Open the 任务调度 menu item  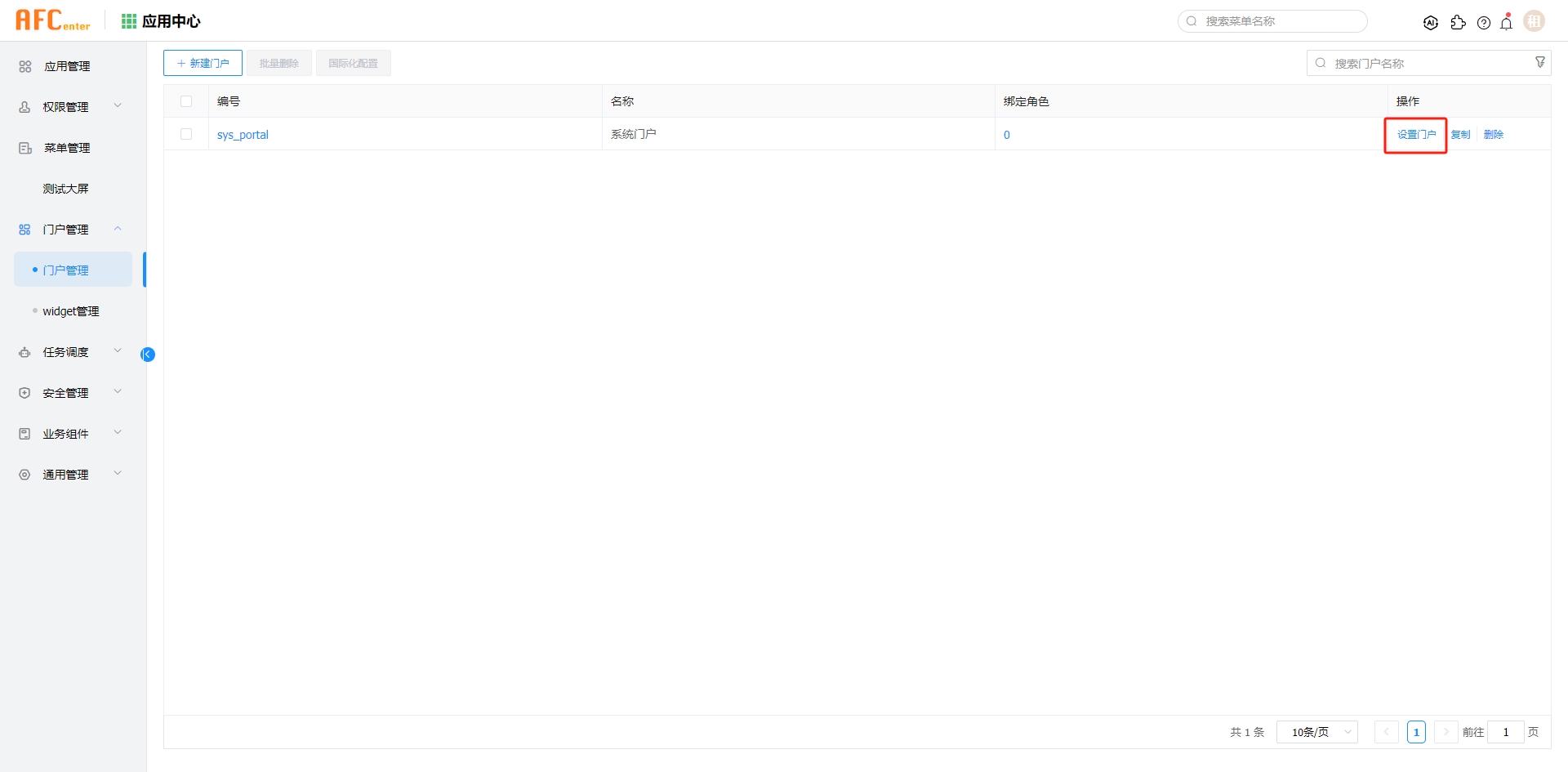67,351
